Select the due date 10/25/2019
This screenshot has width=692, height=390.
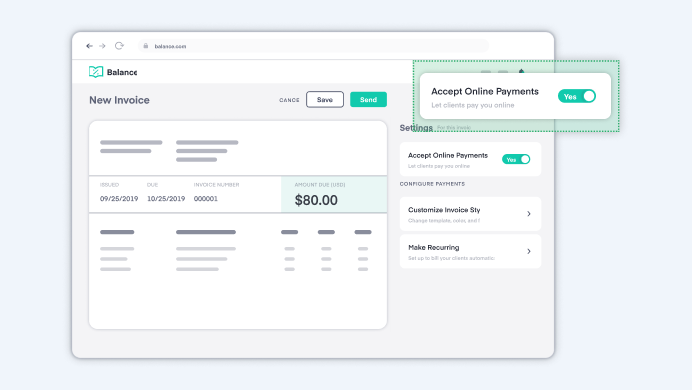(x=166, y=199)
